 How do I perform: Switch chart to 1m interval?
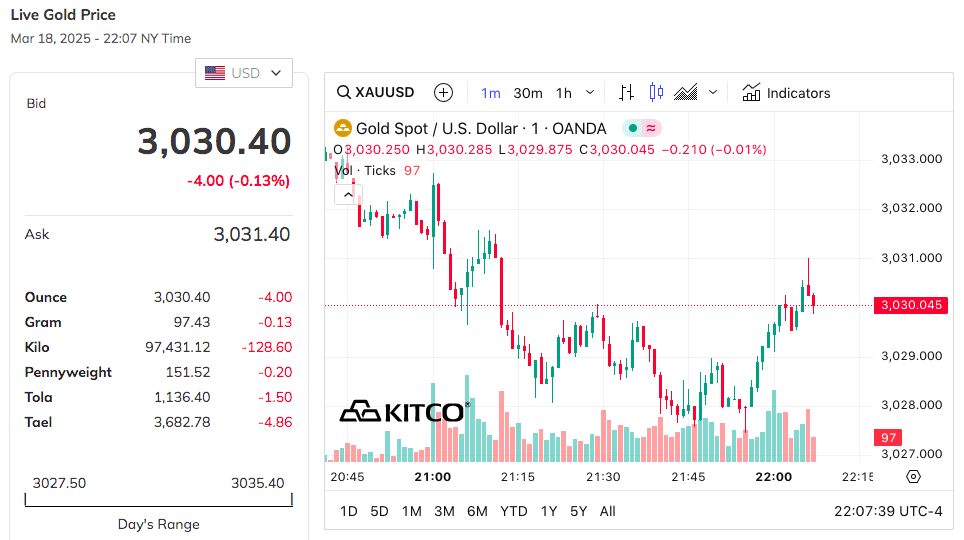pos(490,93)
